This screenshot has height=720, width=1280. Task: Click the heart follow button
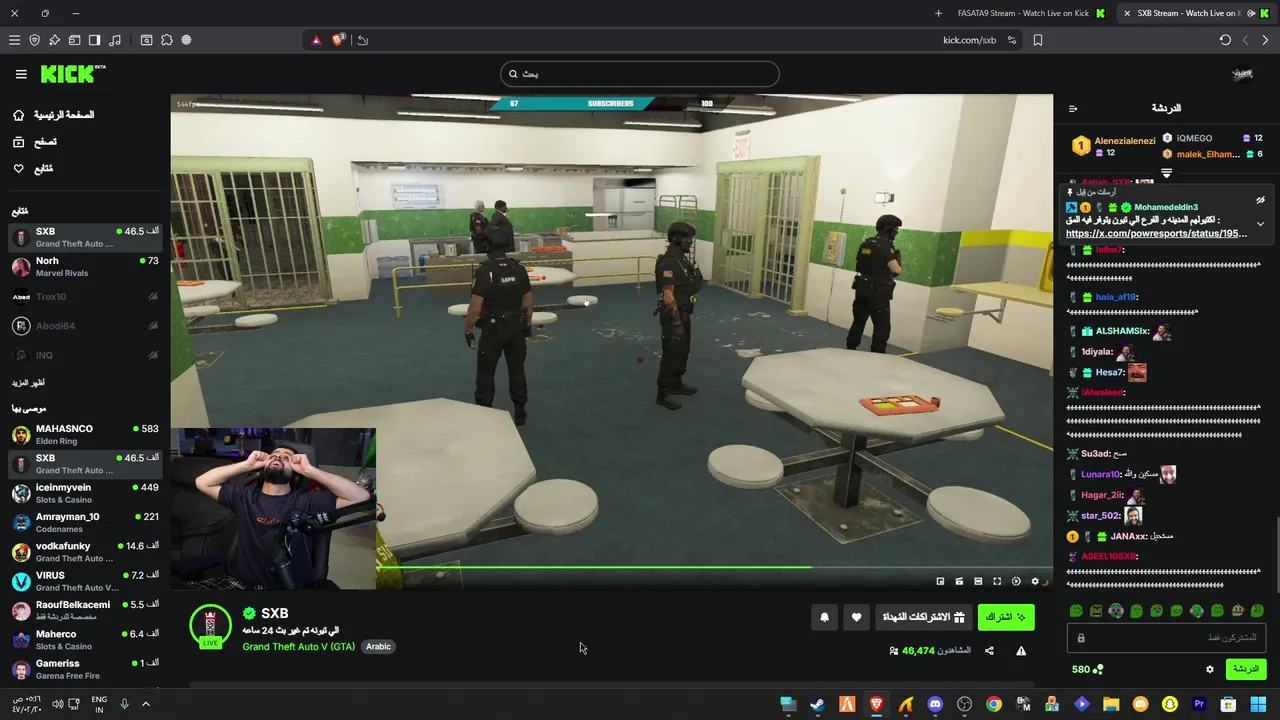[856, 617]
